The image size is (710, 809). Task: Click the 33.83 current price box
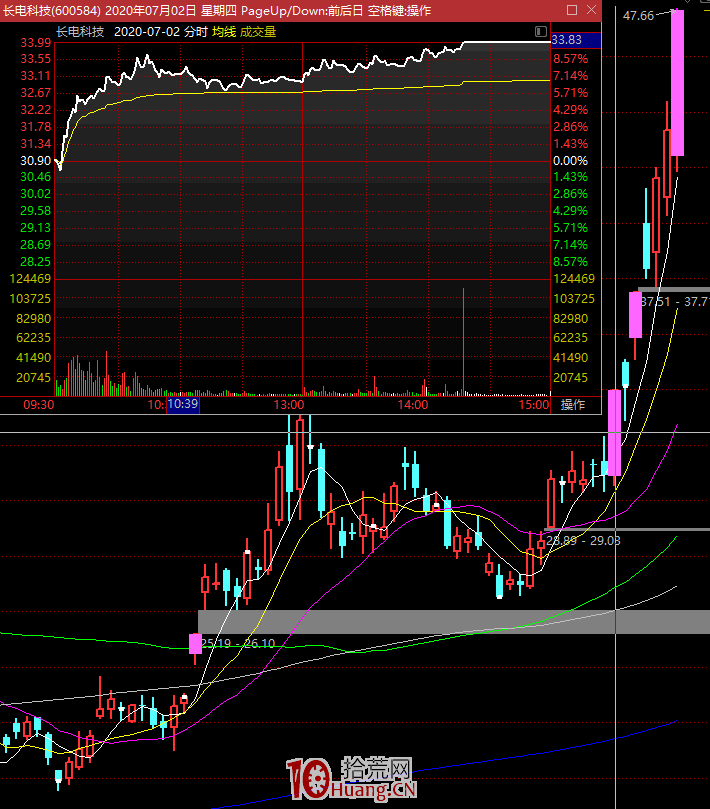click(x=574, y=40)
